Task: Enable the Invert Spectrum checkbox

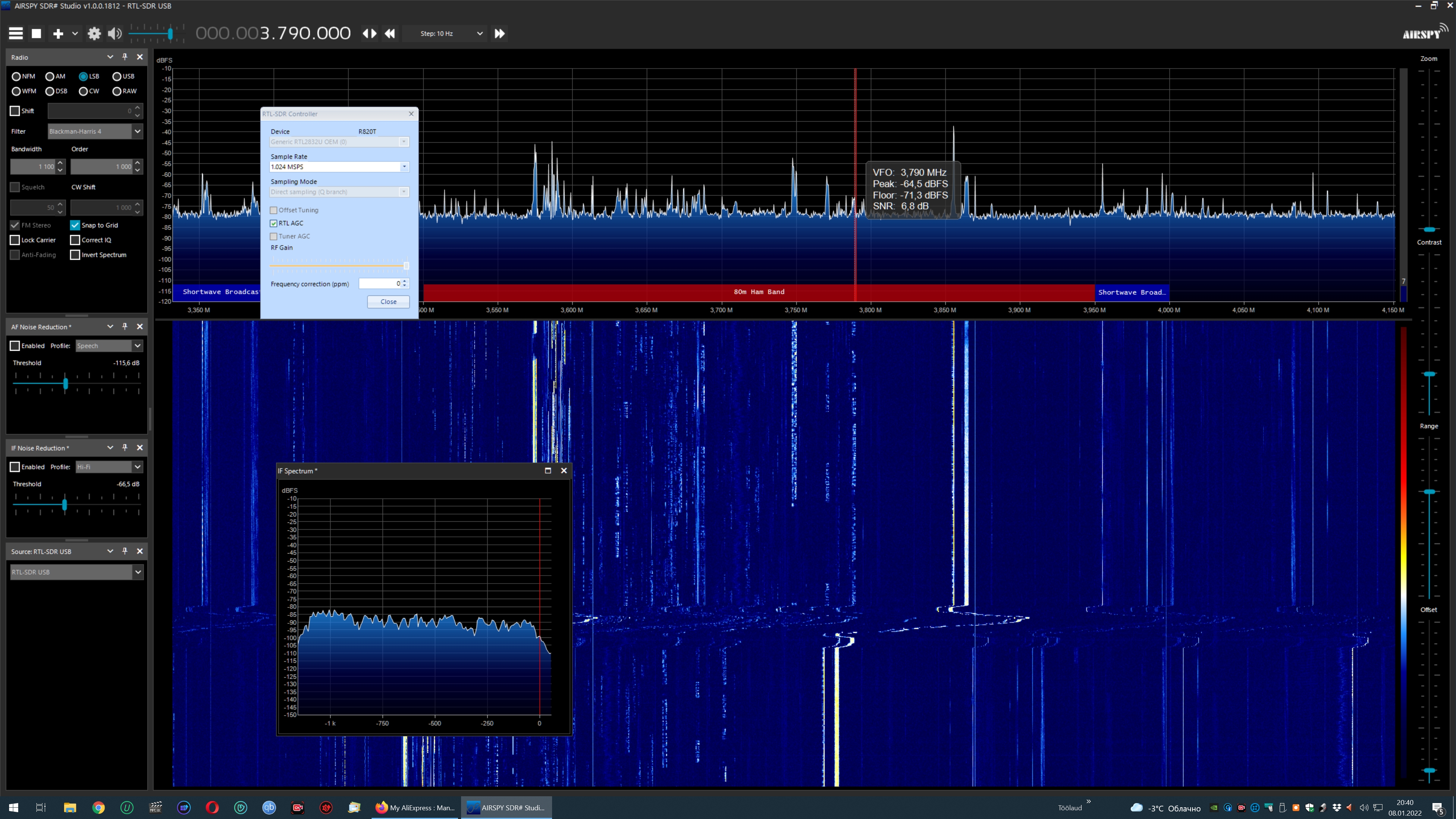Action: point(75,255)
